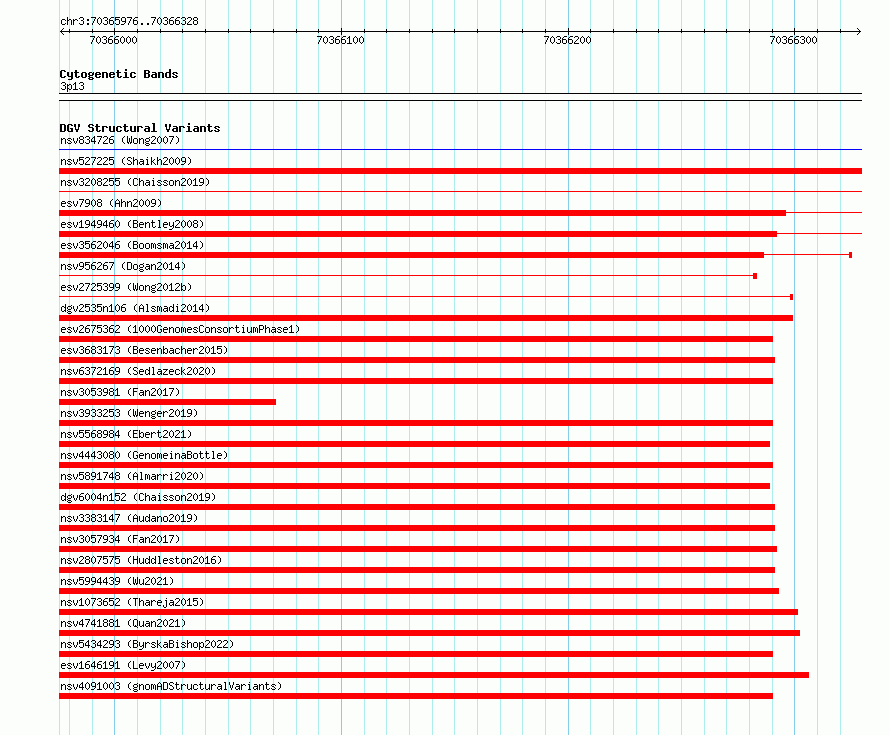Select dgv6004n152 (Chaisson2019) label
The image size is (890, 735).
coord(138,497)
